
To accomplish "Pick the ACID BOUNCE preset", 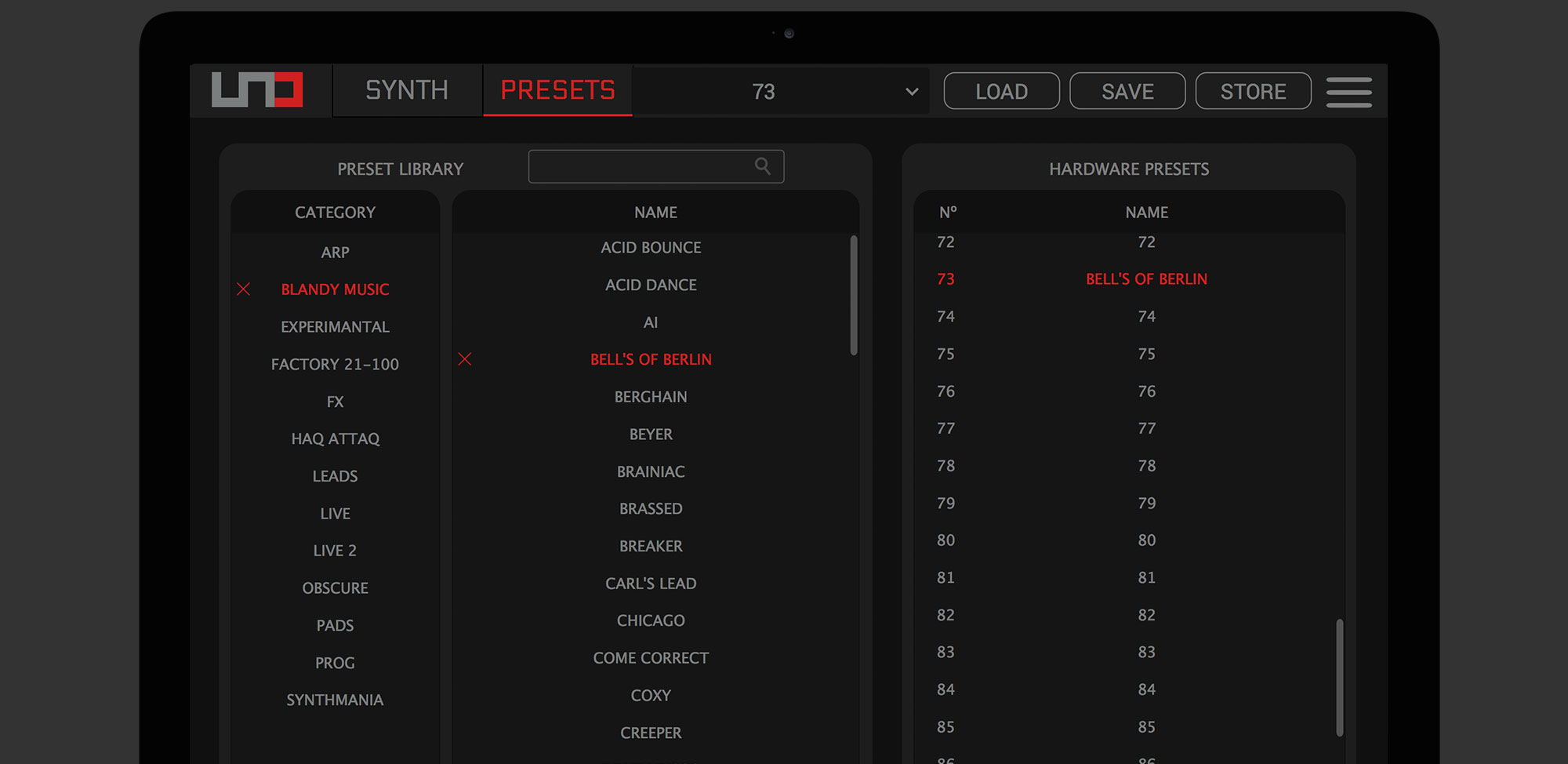I will click(651, 248).
